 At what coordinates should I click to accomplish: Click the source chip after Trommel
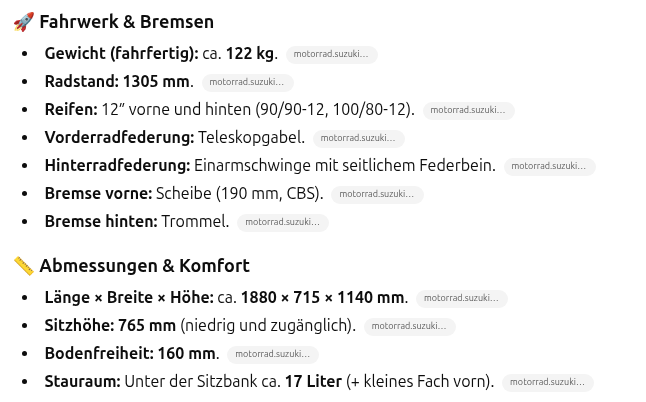click(282, 222)
